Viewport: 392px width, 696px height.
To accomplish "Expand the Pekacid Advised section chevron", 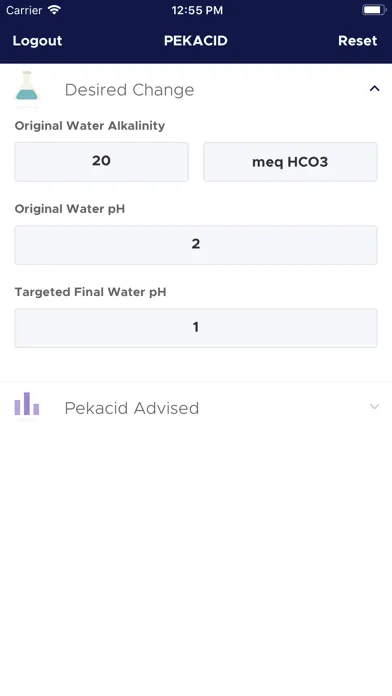I will [x=374, y=407].
